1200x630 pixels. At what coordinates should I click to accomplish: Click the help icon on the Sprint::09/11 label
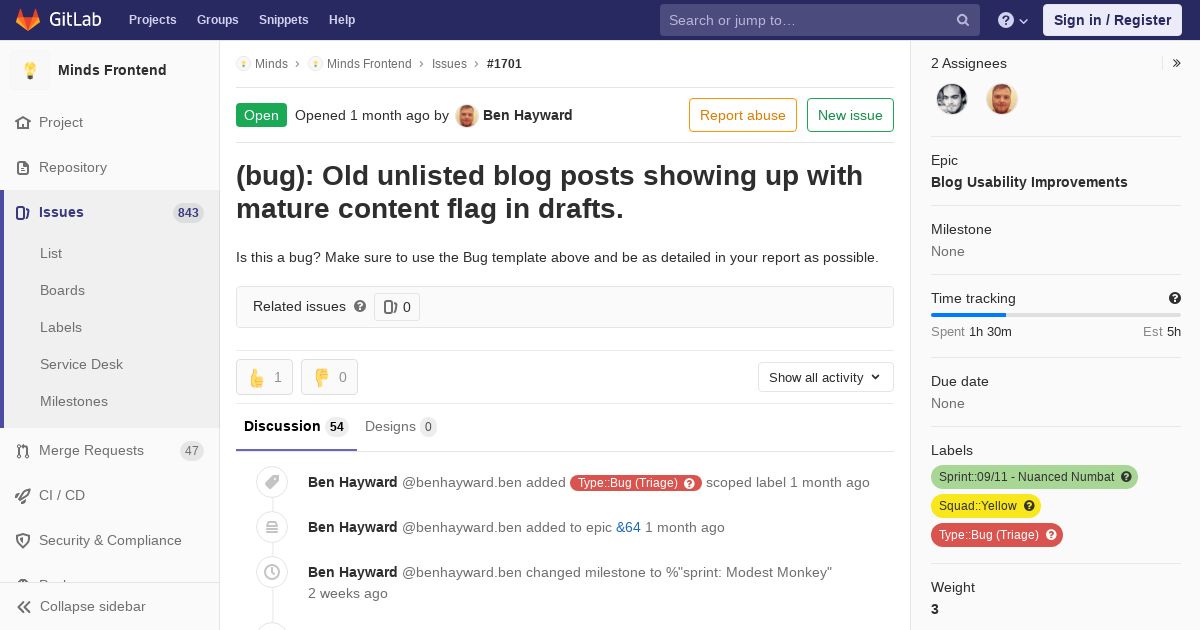[x=1126, y=477]
